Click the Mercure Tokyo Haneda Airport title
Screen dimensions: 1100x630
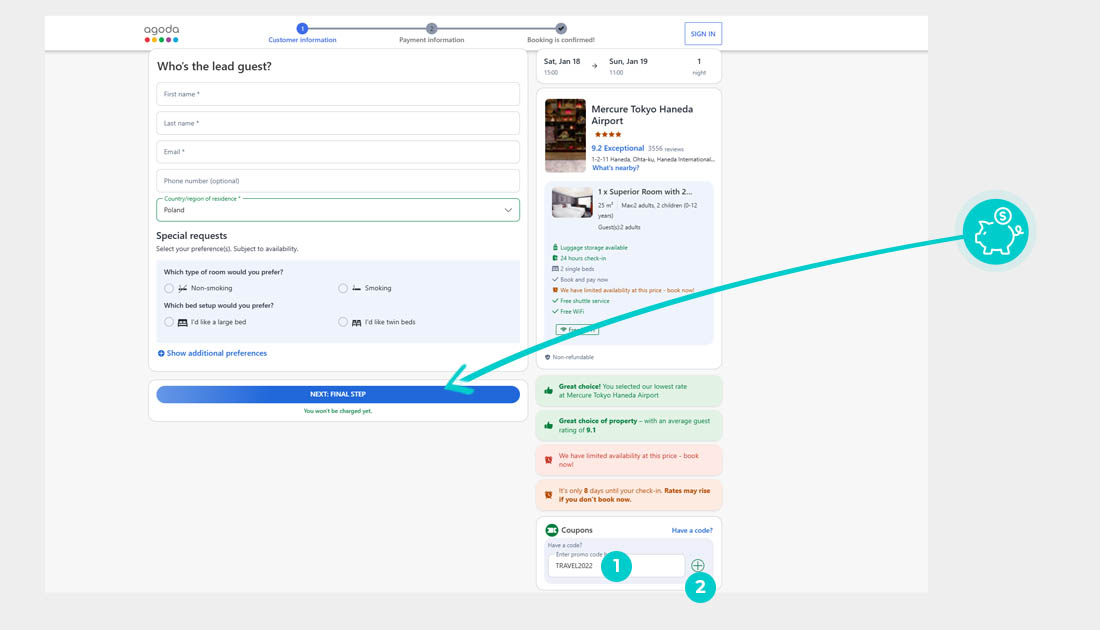tap(642, 115)
